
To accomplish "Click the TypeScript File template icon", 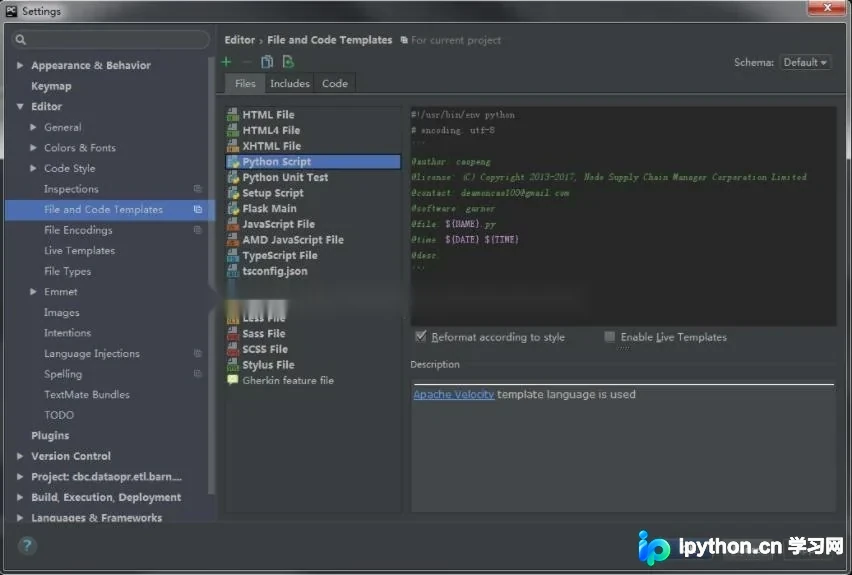I will [x=233, y=255].
